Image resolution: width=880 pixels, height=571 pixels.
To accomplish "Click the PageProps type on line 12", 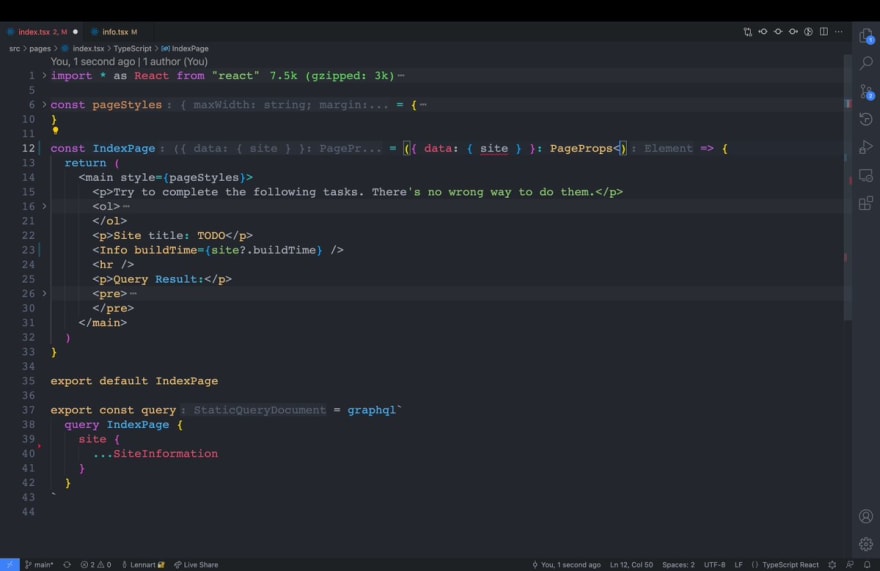I will click(581, 148).
